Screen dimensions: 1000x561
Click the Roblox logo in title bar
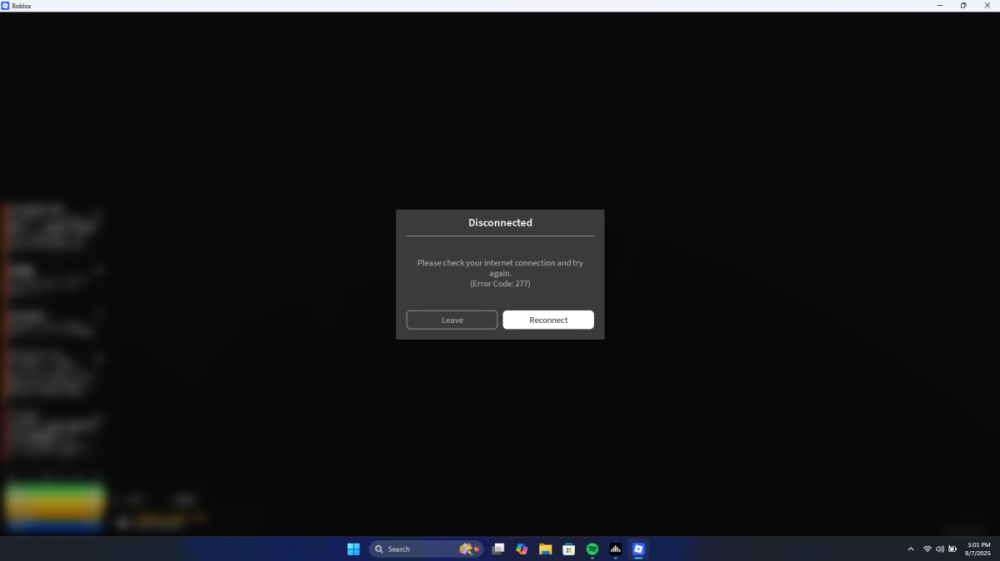(x=6, y=5)
